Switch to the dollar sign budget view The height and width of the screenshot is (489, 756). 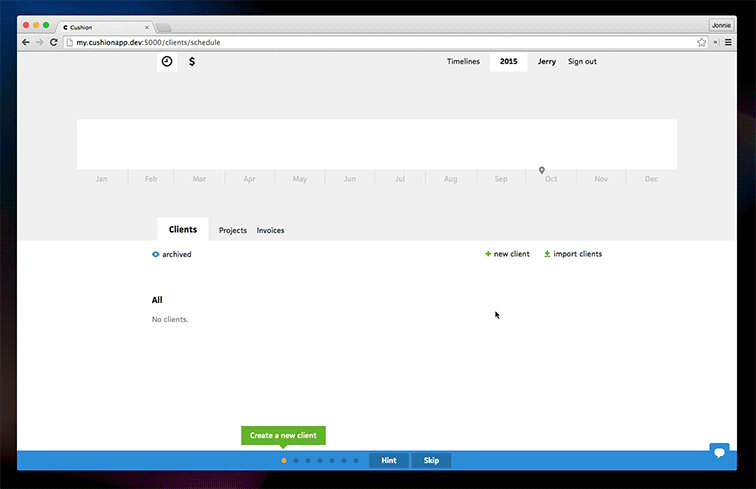pos(192,61)
